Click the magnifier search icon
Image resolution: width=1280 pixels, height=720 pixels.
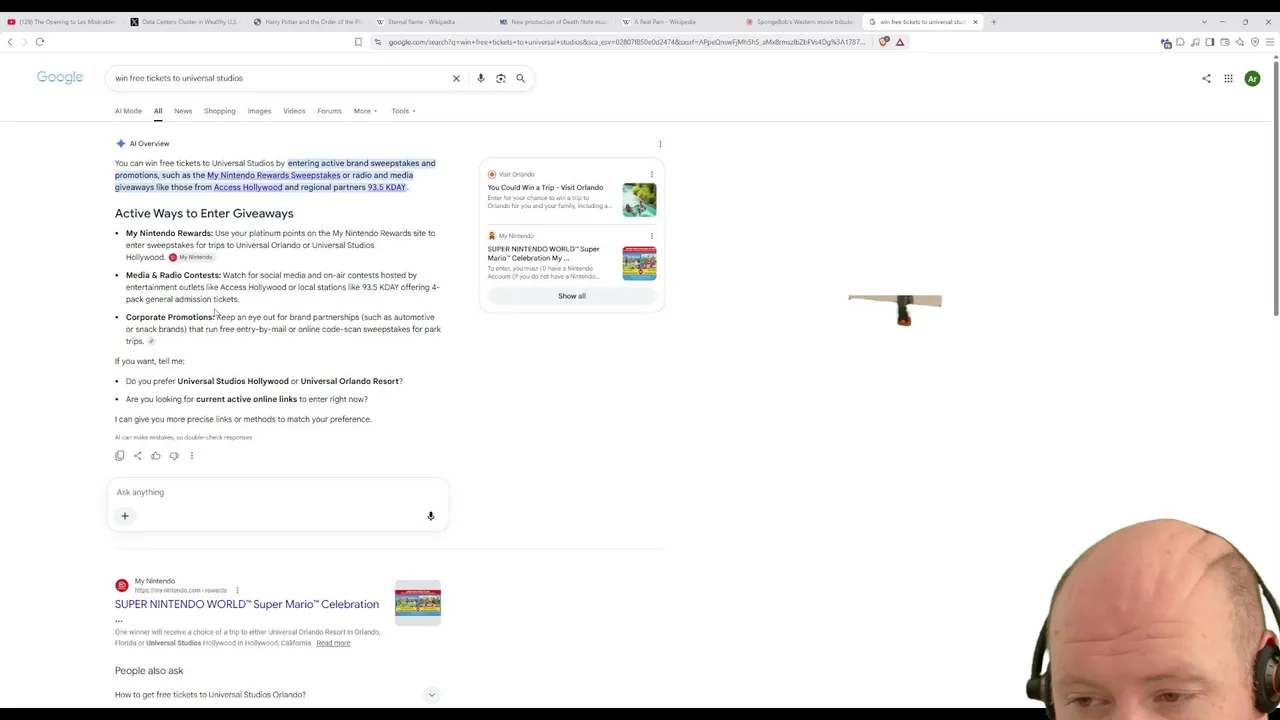tap(520, 78)
